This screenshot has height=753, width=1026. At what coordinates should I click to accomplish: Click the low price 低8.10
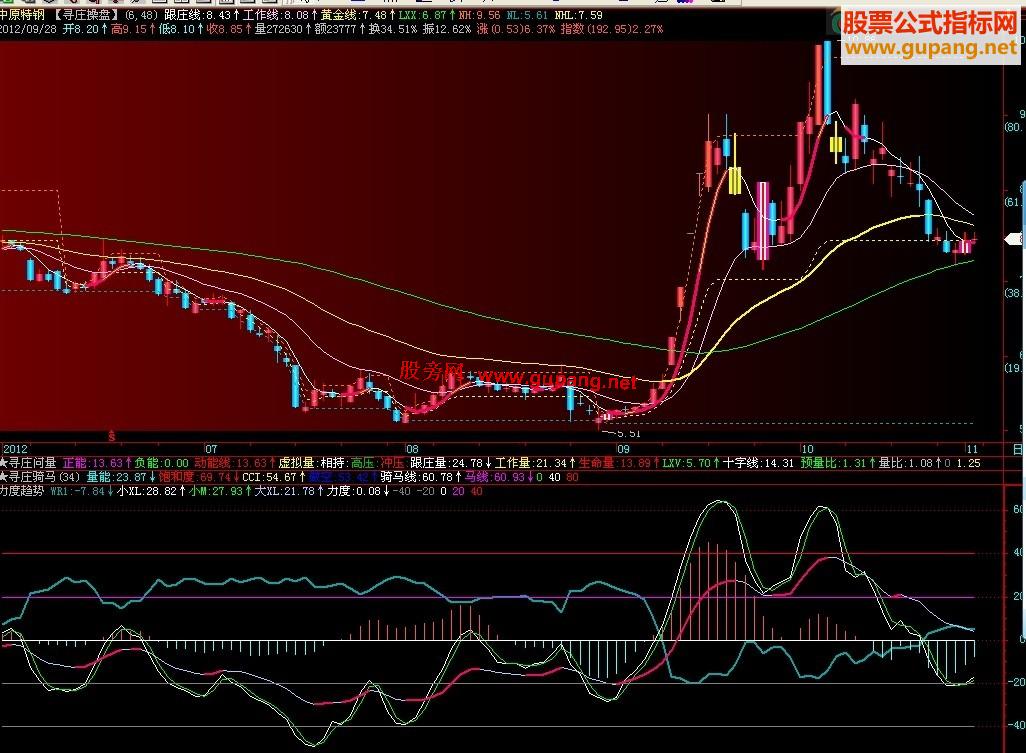click(181, 29)
